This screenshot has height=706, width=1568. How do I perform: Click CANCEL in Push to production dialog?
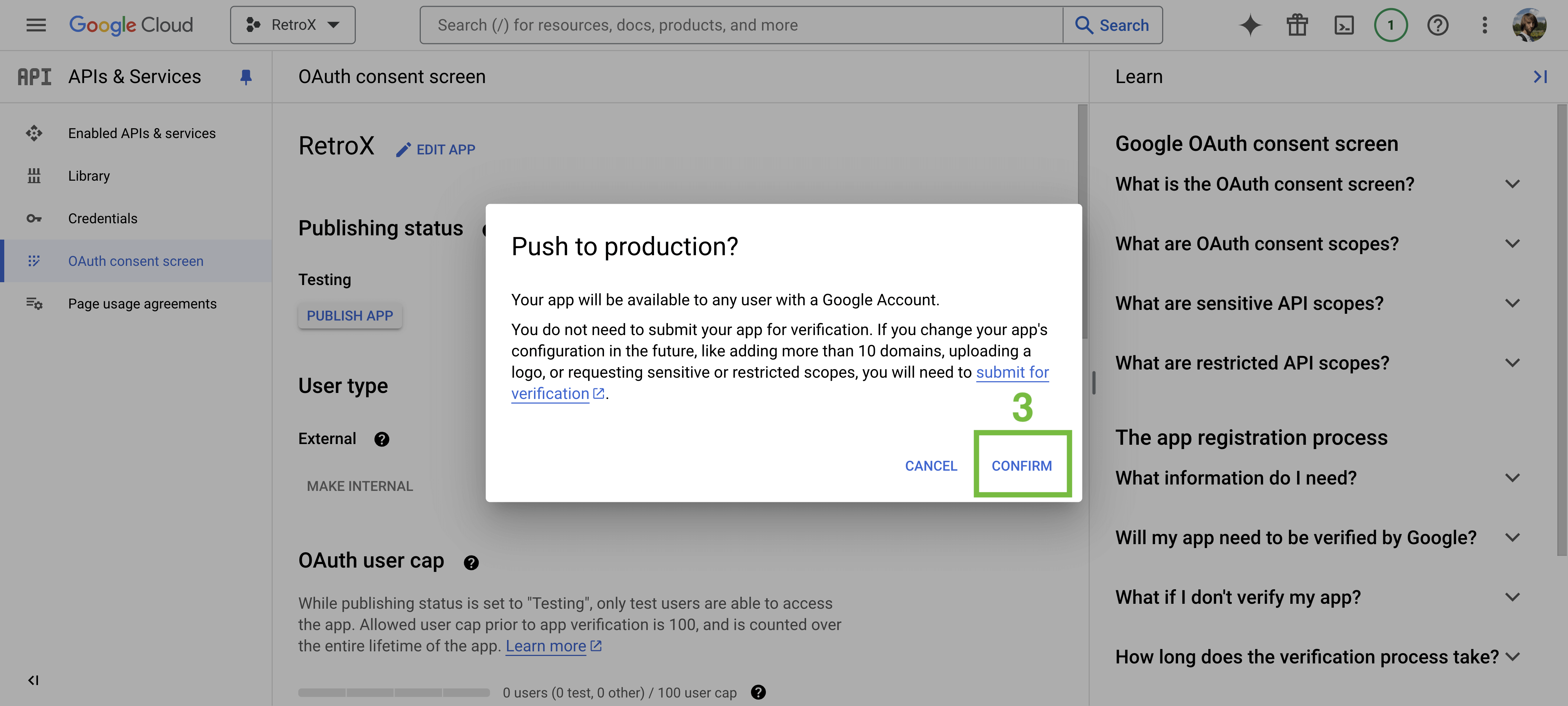tap(931, 466)
